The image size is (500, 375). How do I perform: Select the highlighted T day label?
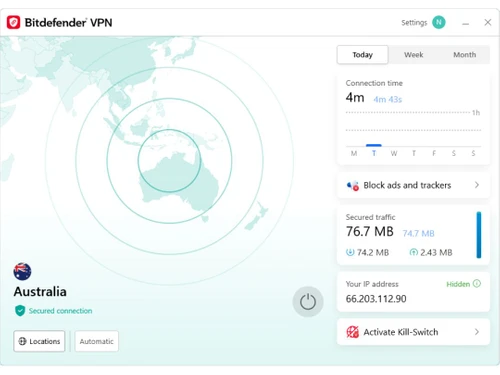click(x=374, y=153)
